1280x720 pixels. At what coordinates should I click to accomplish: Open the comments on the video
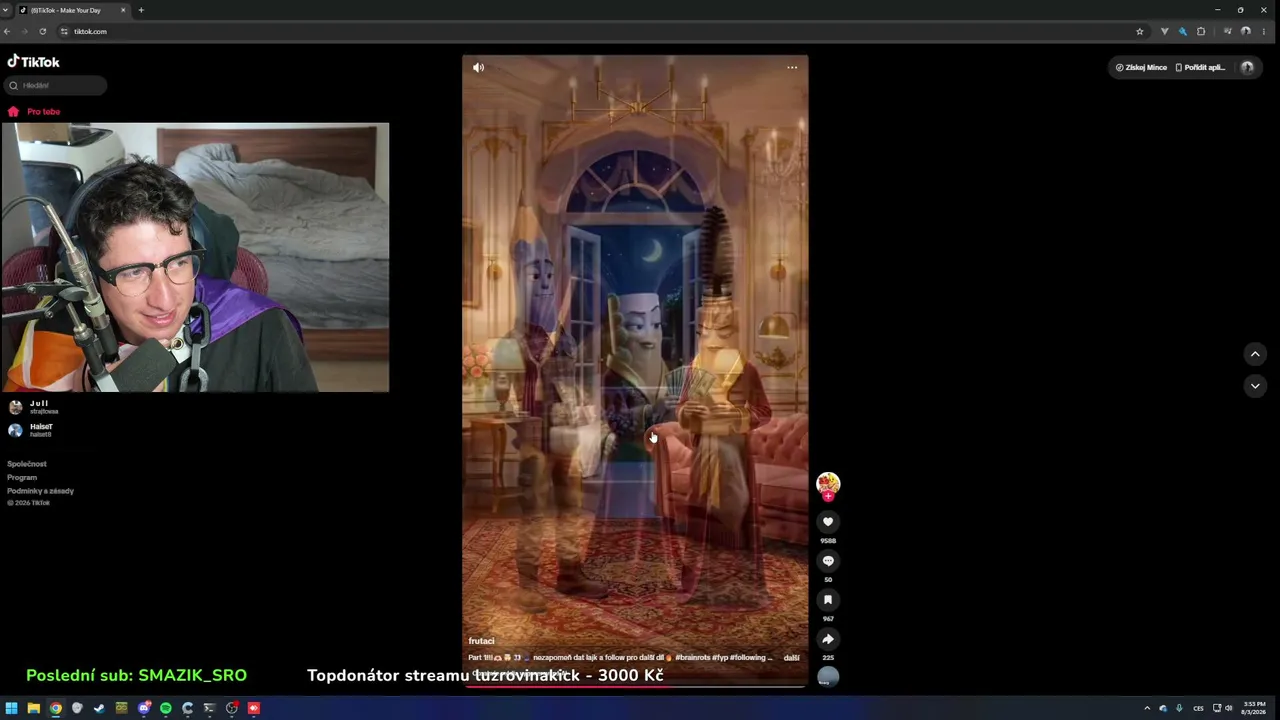point(828,561)
